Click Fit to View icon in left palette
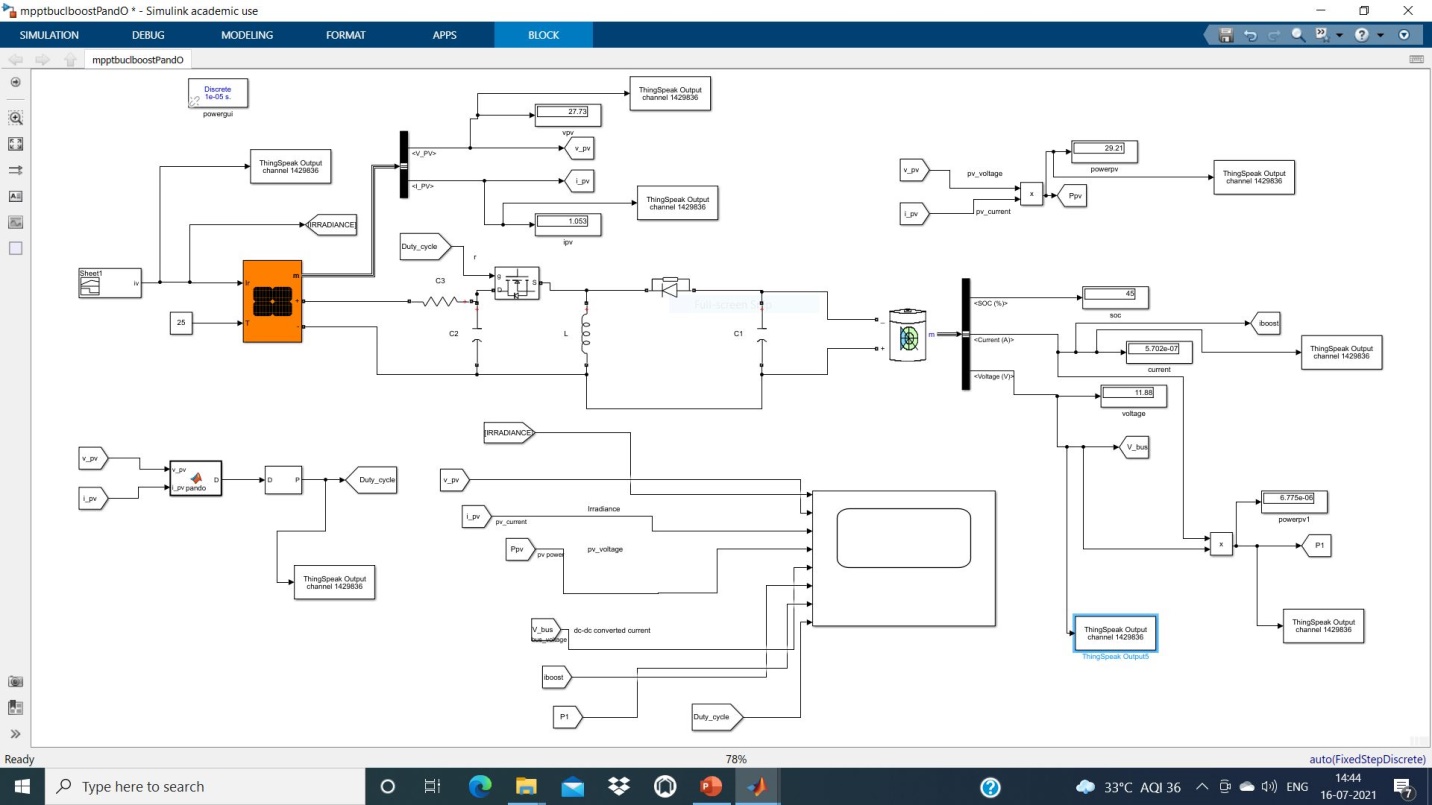The image size is (1432, 805). [x=15, y=144]
